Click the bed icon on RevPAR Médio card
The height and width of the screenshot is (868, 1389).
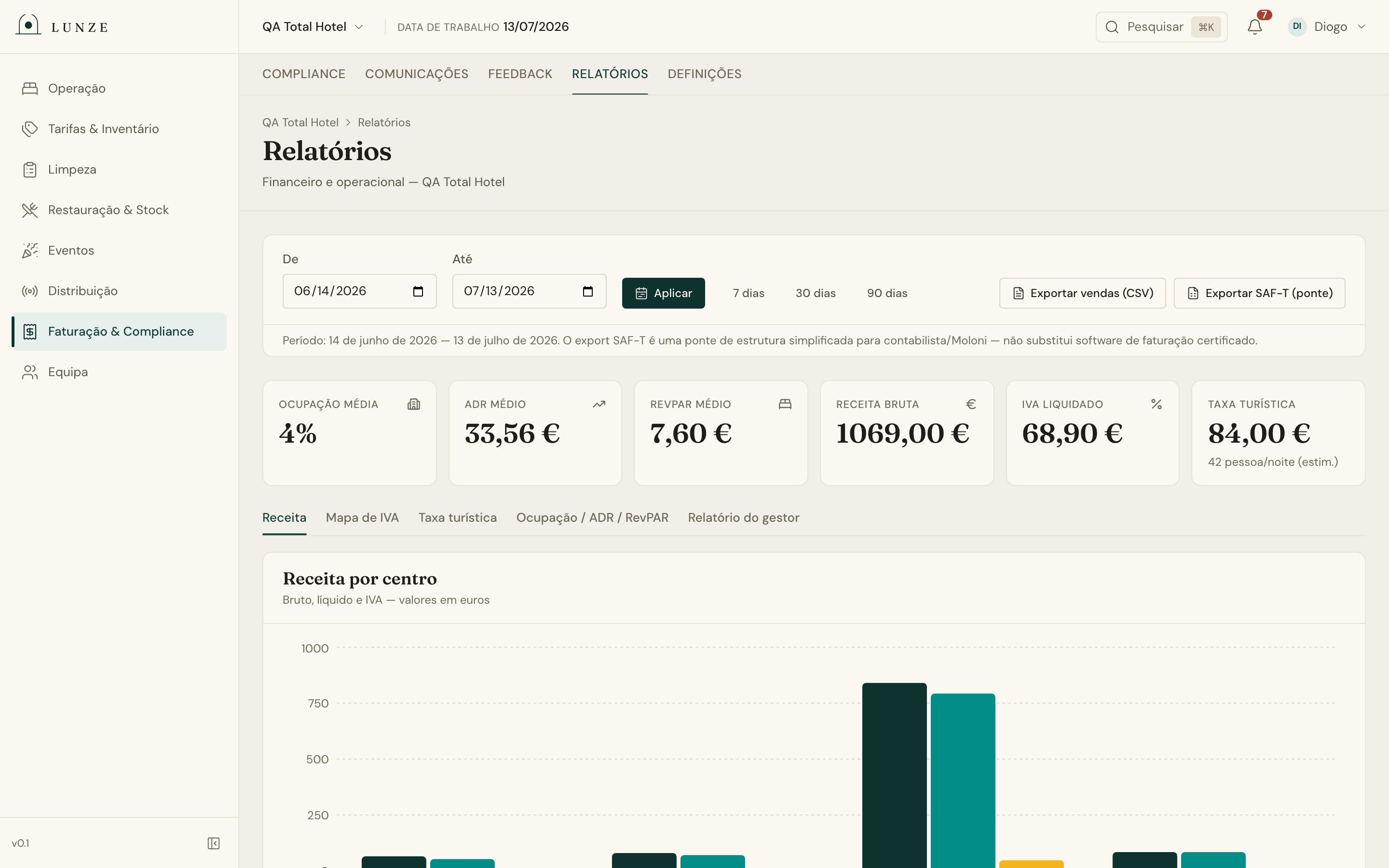pyautogui.click(x=785, y=404)
